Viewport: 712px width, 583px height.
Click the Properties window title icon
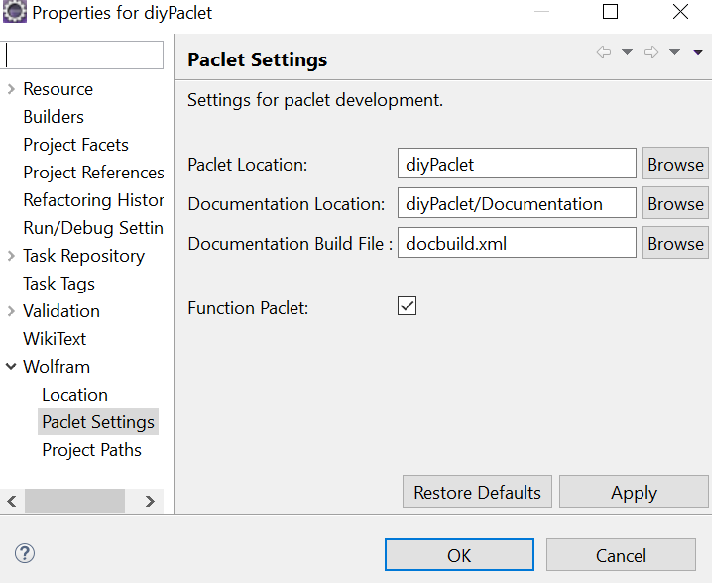pos(15,12)
